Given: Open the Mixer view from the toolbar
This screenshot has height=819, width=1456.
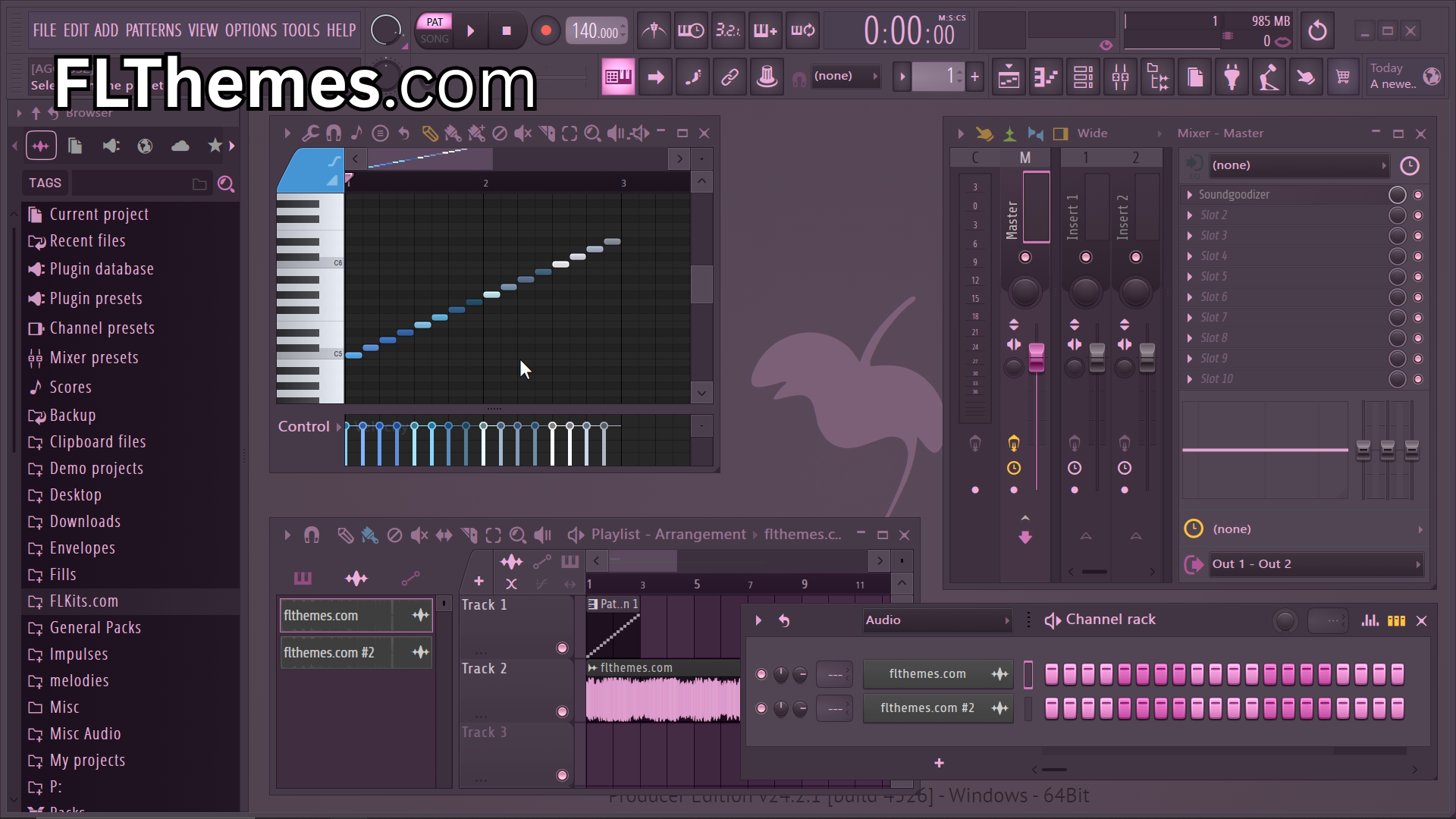Looking at the screenshot, I should [x=1120, y=77].
